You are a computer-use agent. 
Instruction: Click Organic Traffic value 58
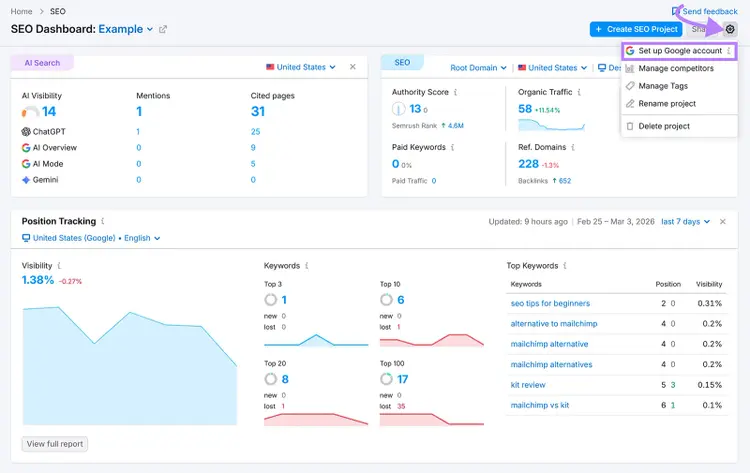coord(525,109)
